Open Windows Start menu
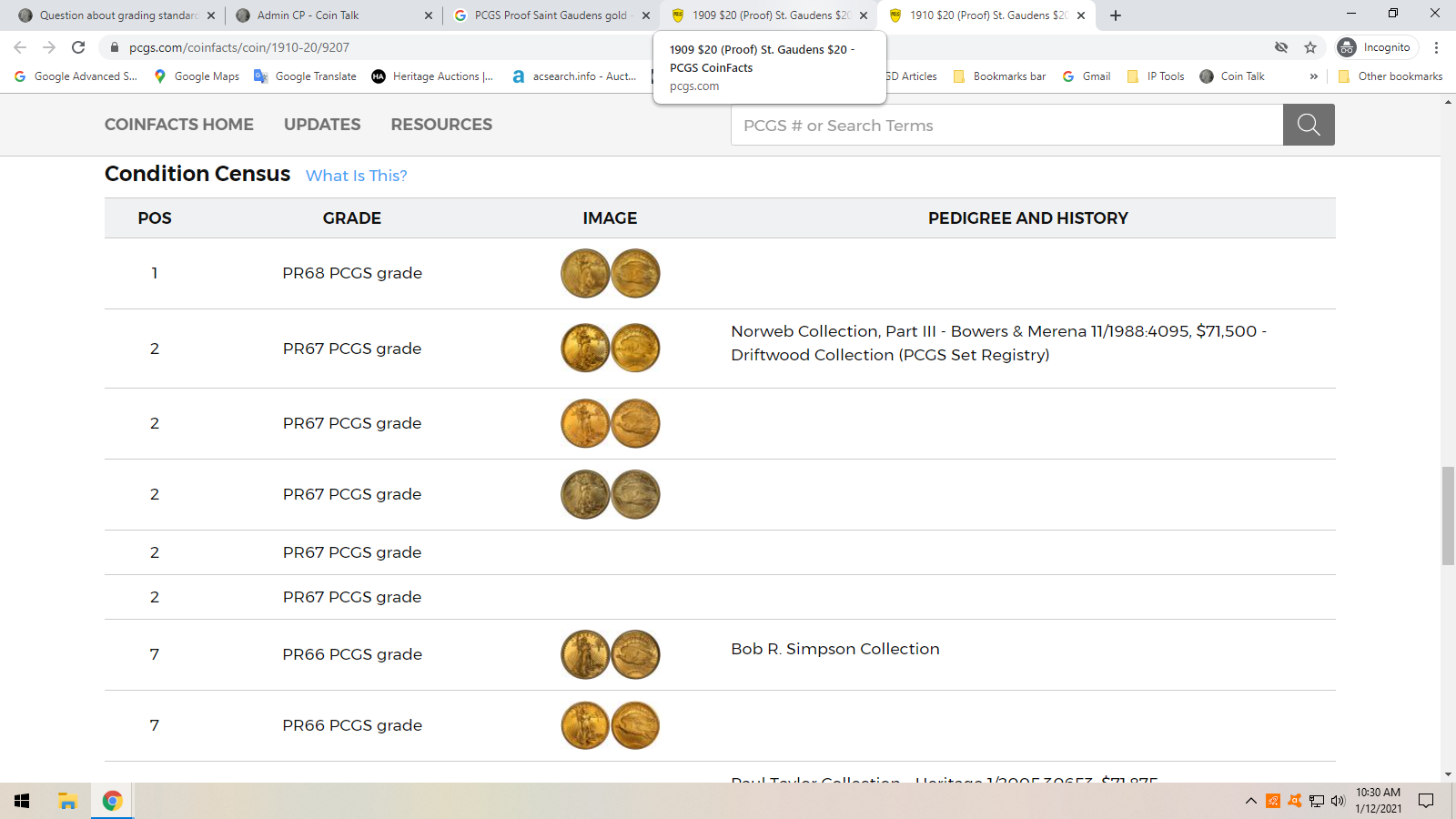Screen dimensions: 1456x819 22,801
